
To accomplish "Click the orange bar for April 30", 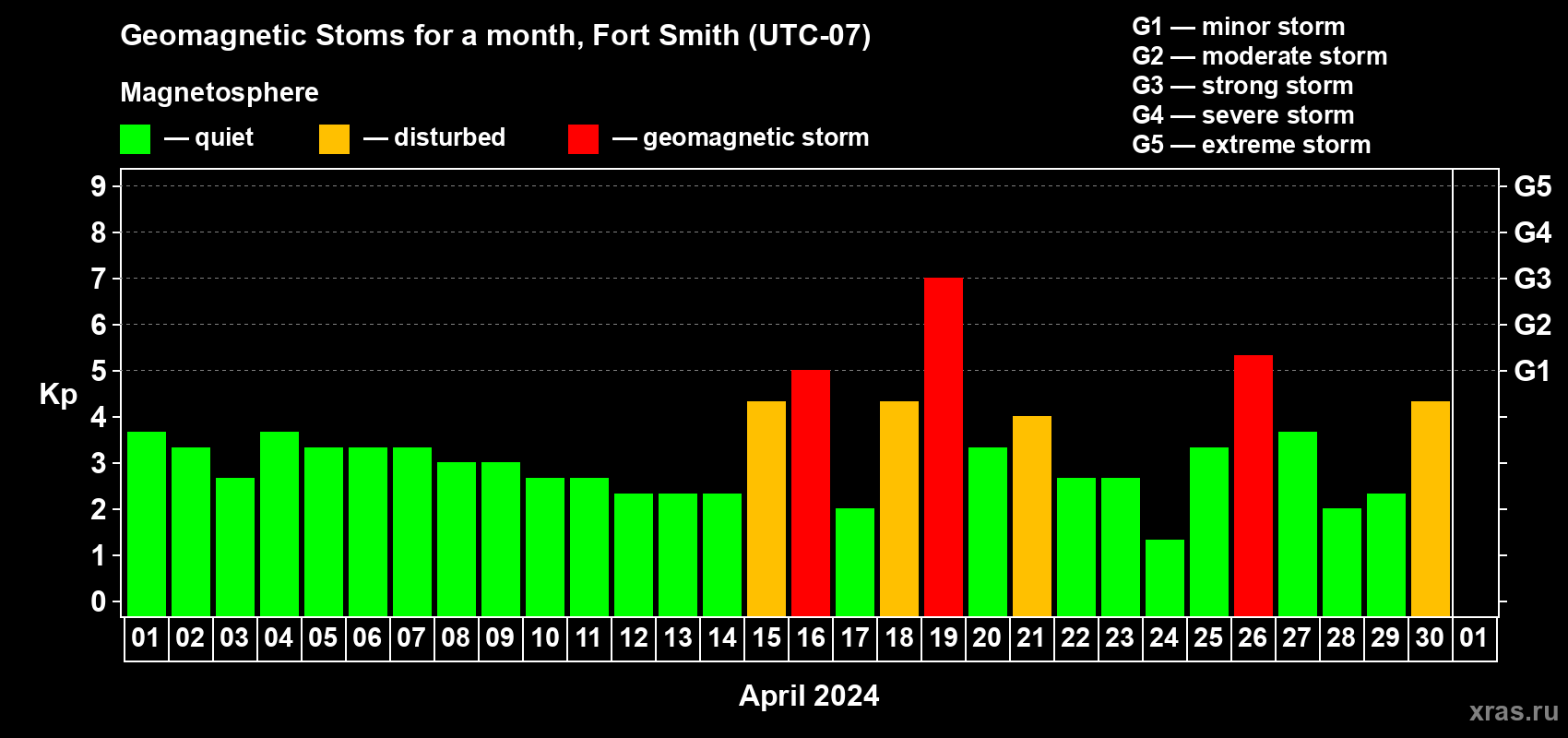I will click(1431, 508).
